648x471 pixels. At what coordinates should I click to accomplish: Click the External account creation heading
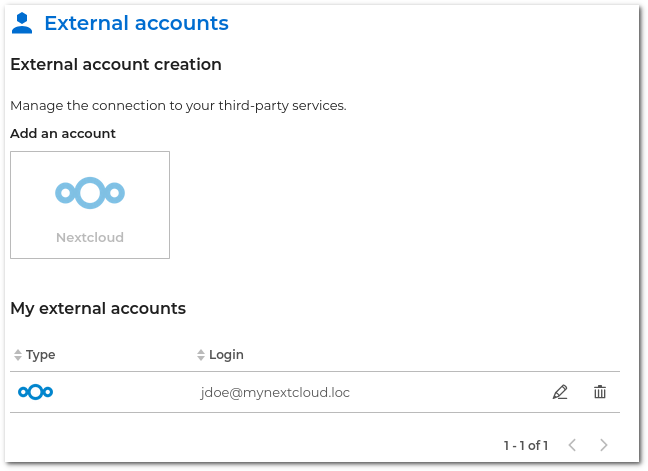(116, 65)
